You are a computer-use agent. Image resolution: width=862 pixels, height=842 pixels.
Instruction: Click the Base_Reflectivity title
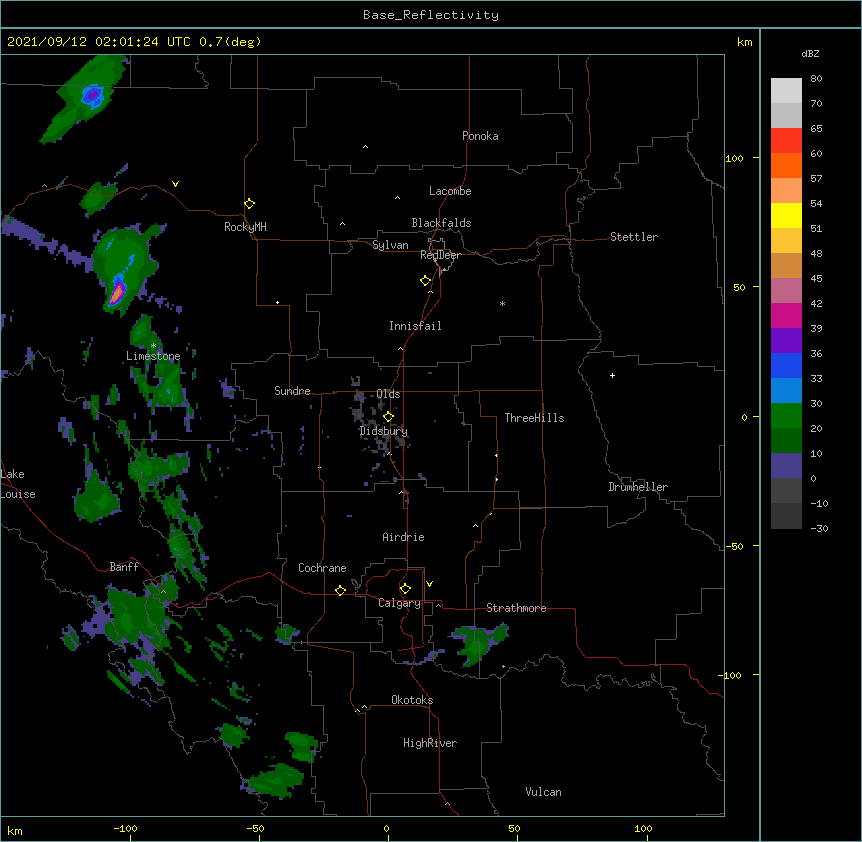click(x=431, y=15)
